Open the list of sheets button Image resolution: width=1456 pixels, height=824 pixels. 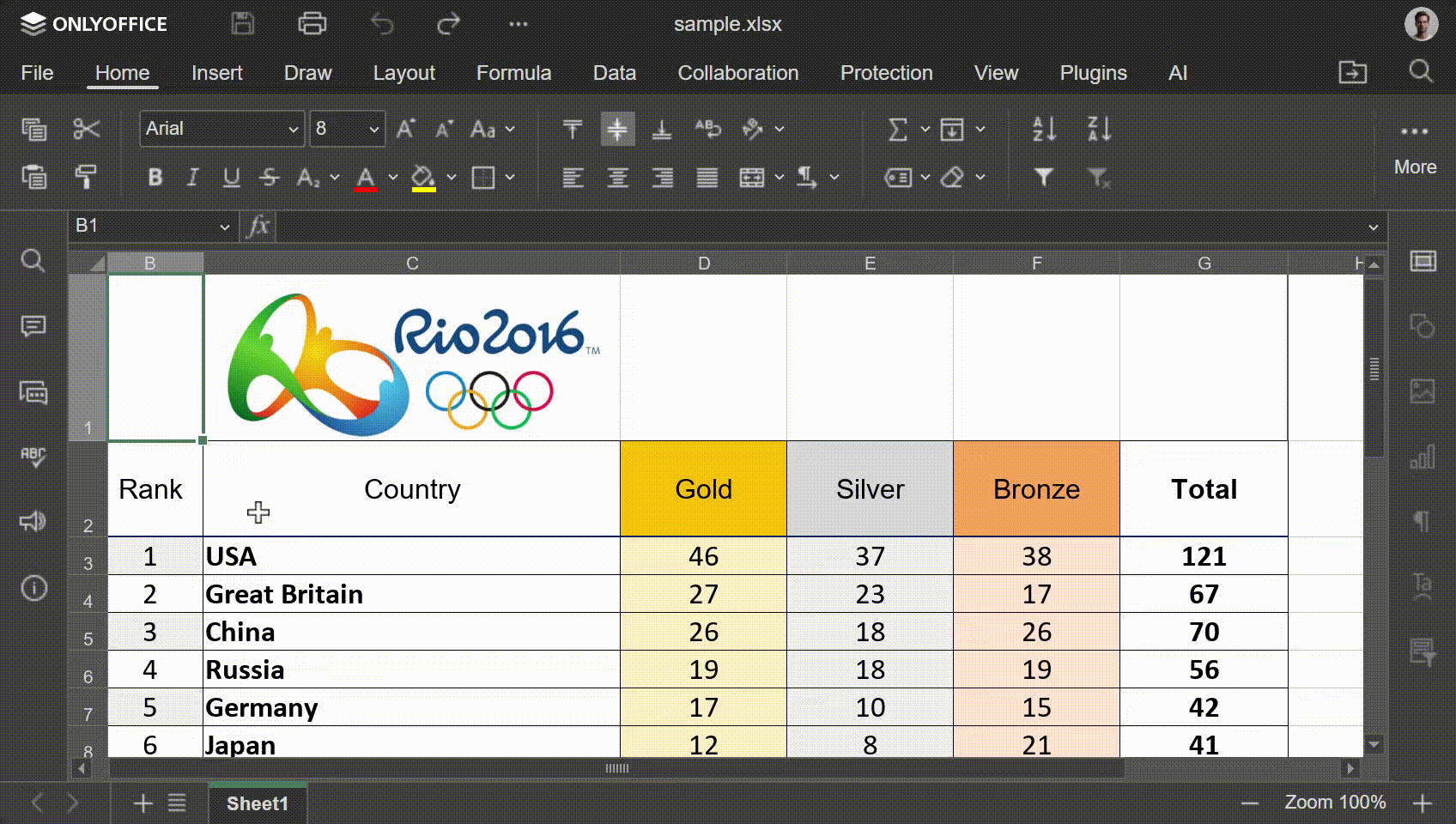coord(177,803)
